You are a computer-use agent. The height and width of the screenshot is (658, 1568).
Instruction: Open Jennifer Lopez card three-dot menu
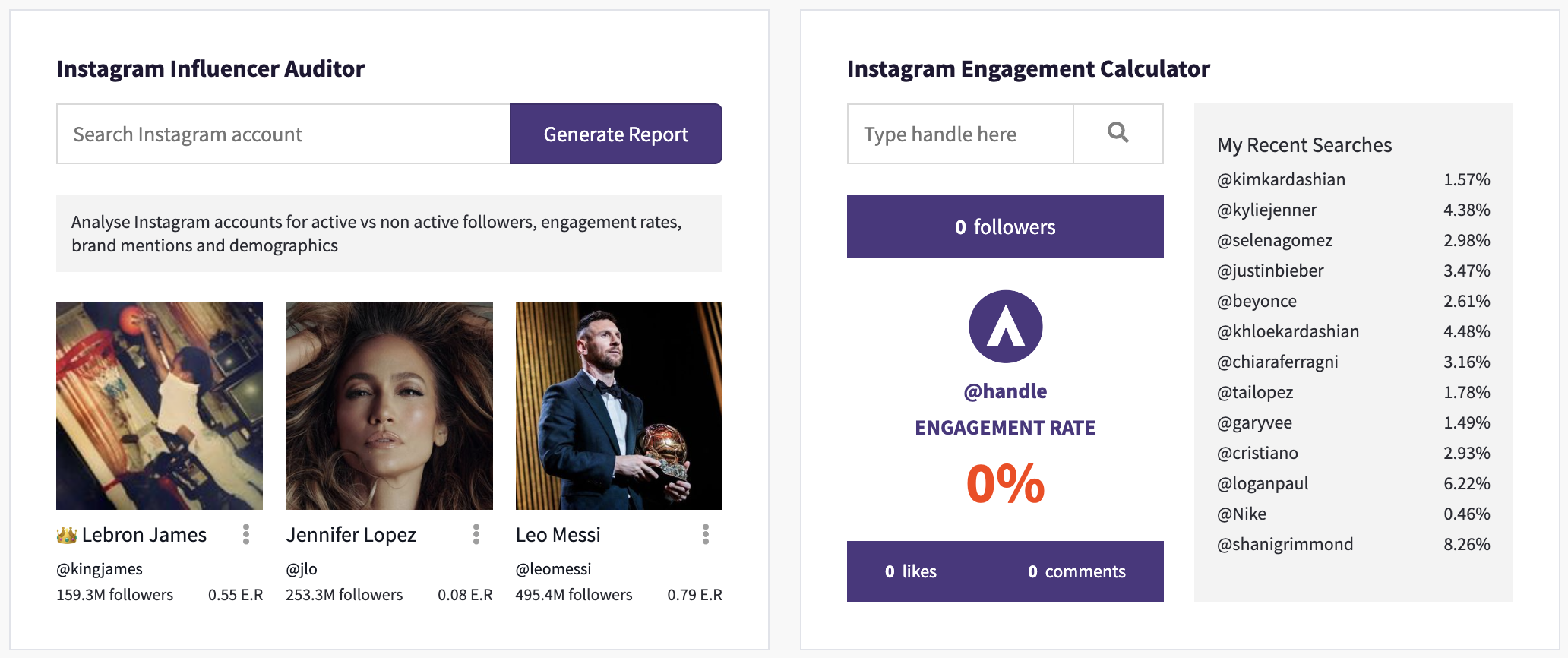tap(476, 534)
